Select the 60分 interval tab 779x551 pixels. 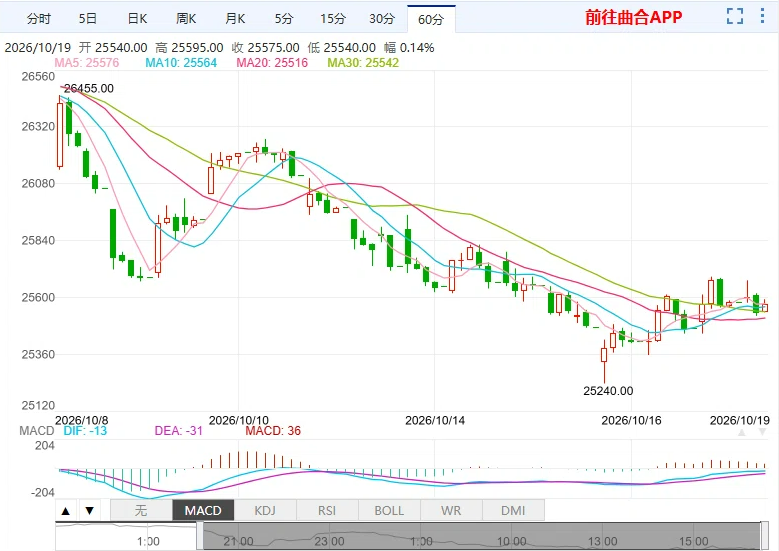431,19
